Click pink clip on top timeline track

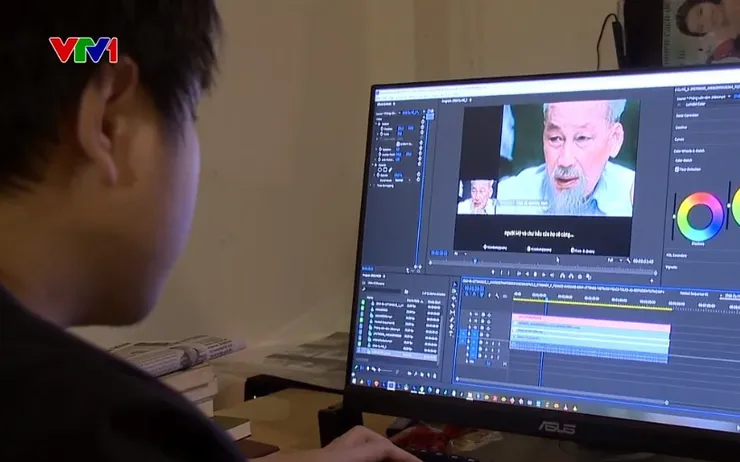590,321
